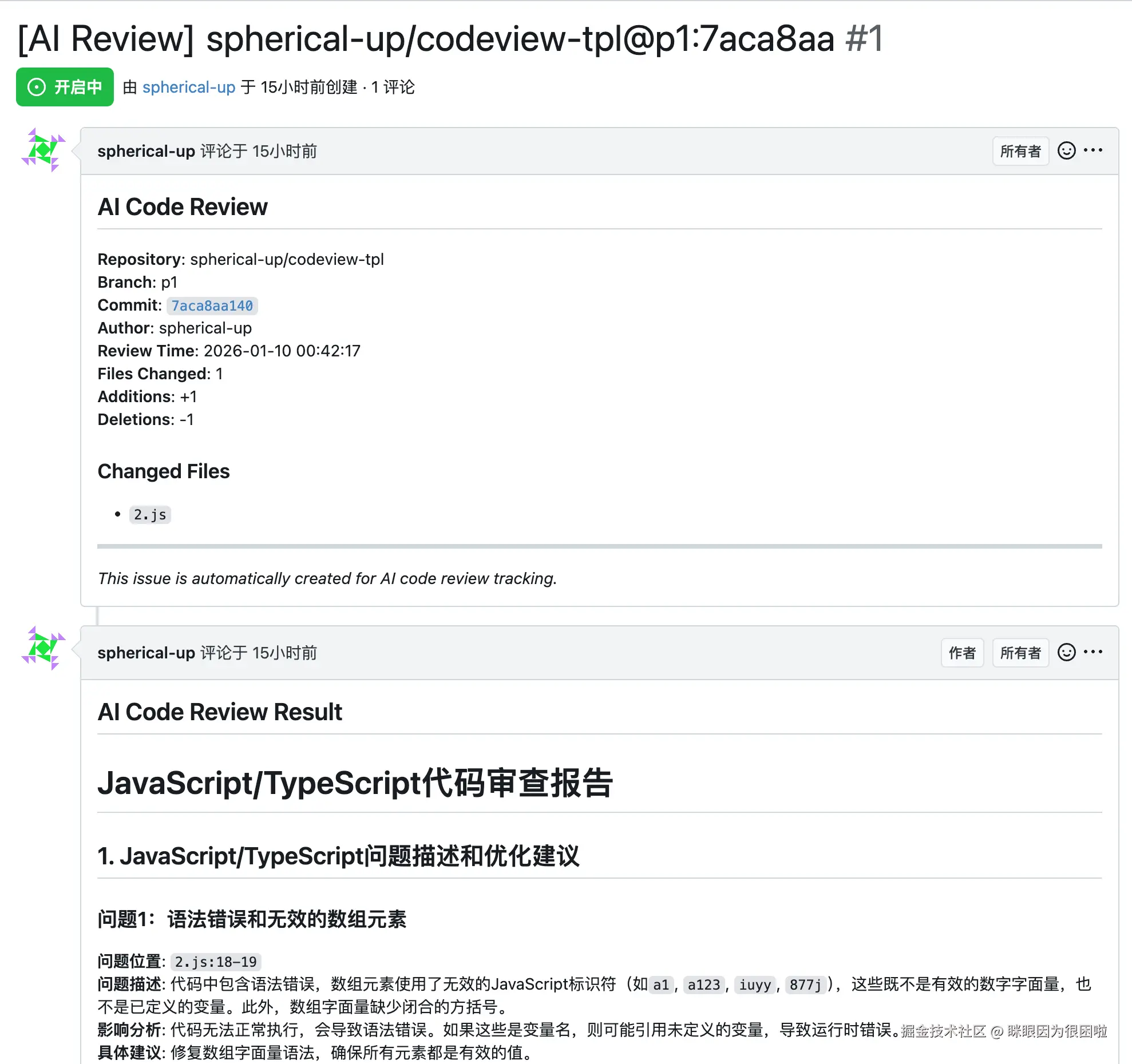Click the 所有者 badge on second comment
The width and height of the screenshot is (1132, 1064).
(1020, 653)
